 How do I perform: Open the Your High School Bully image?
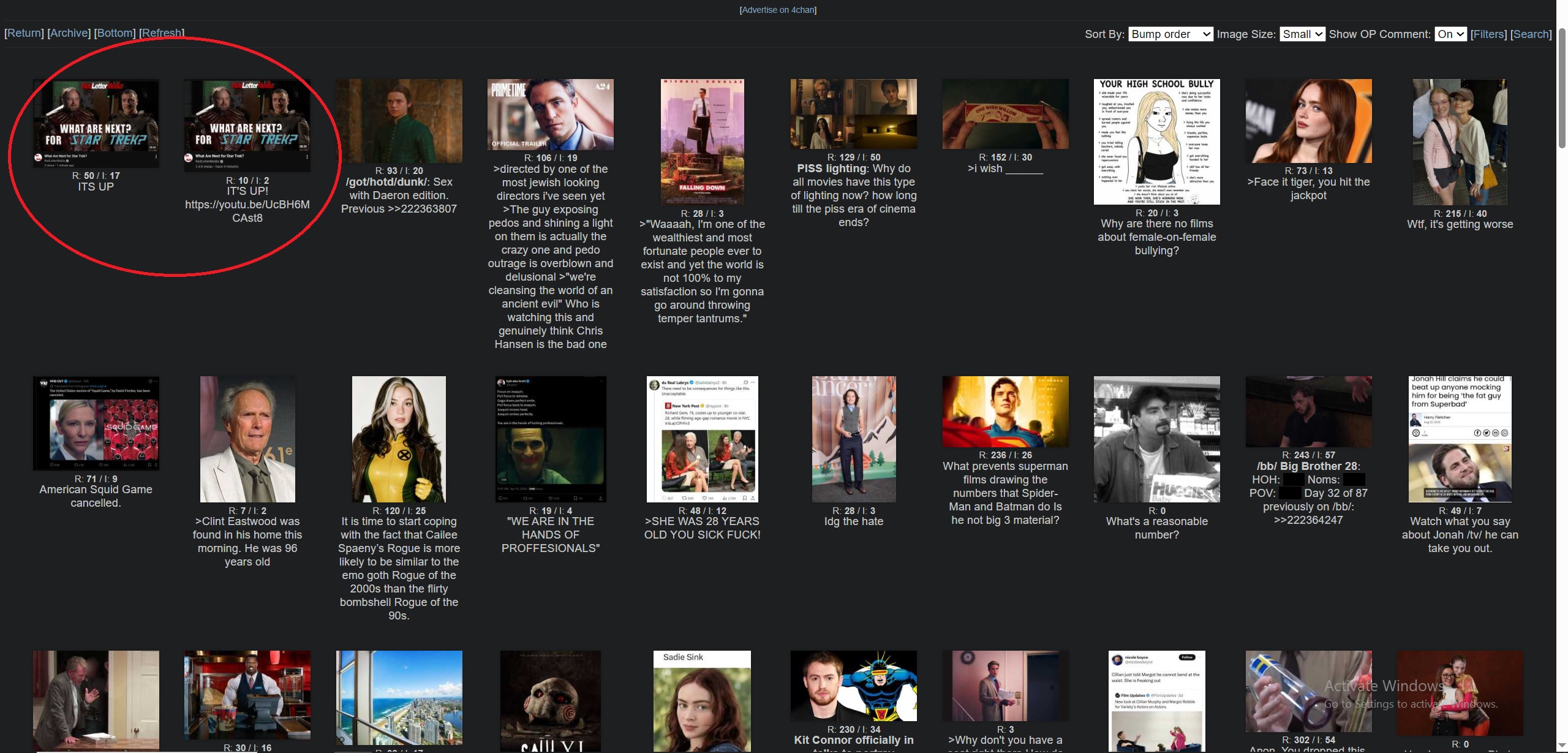1157,142
